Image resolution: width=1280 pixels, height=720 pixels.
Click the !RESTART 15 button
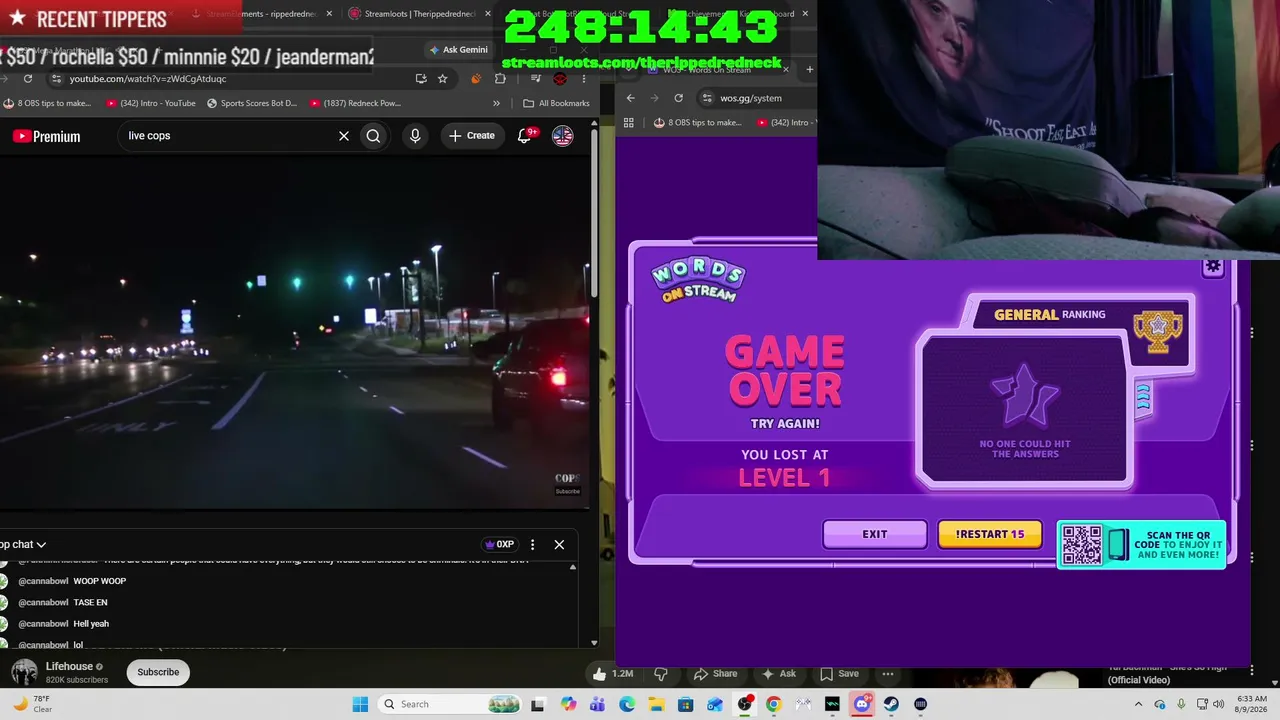pyautogui.click(x=990, y=534)
